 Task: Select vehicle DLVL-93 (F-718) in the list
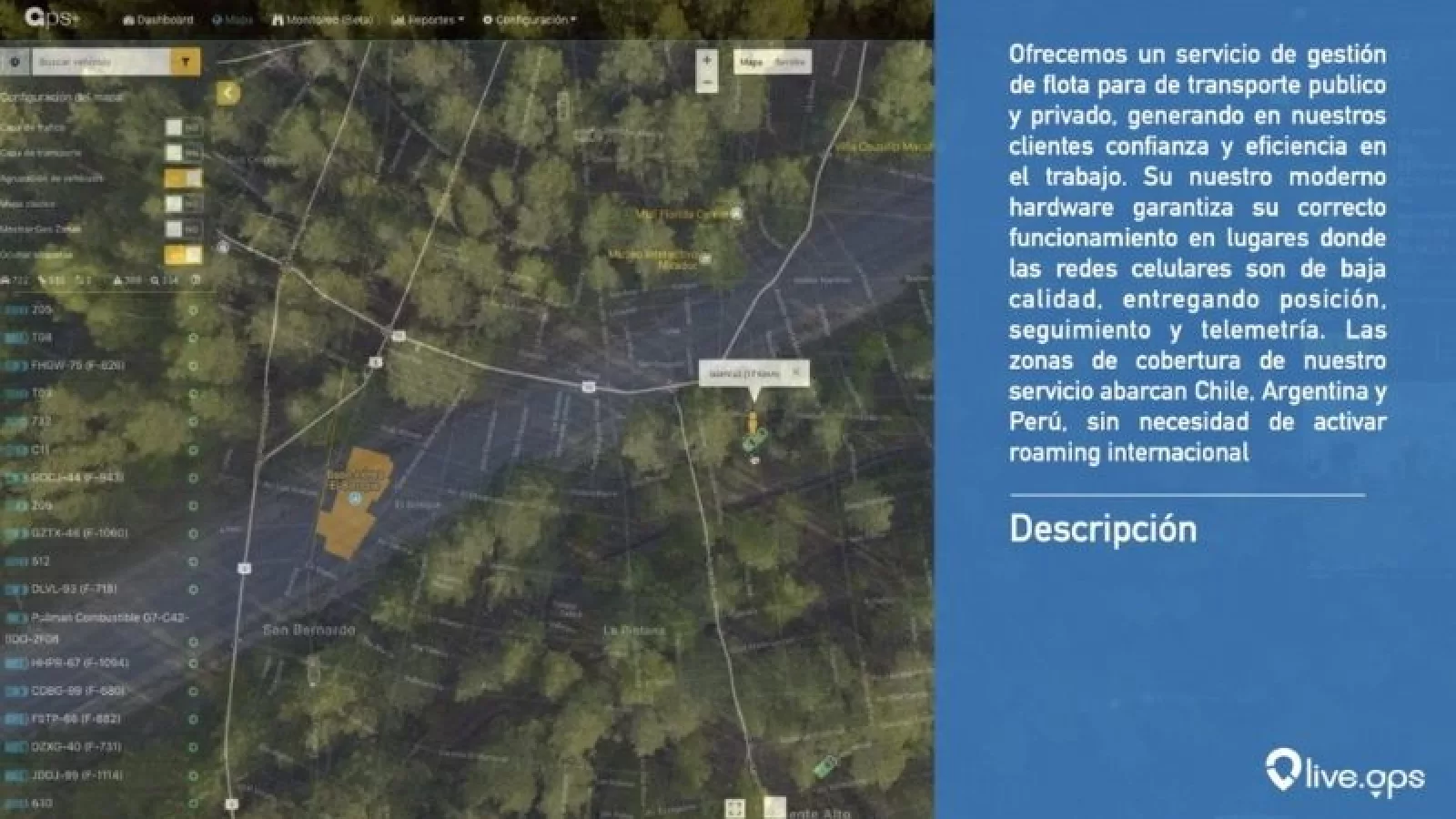[74, 589]
